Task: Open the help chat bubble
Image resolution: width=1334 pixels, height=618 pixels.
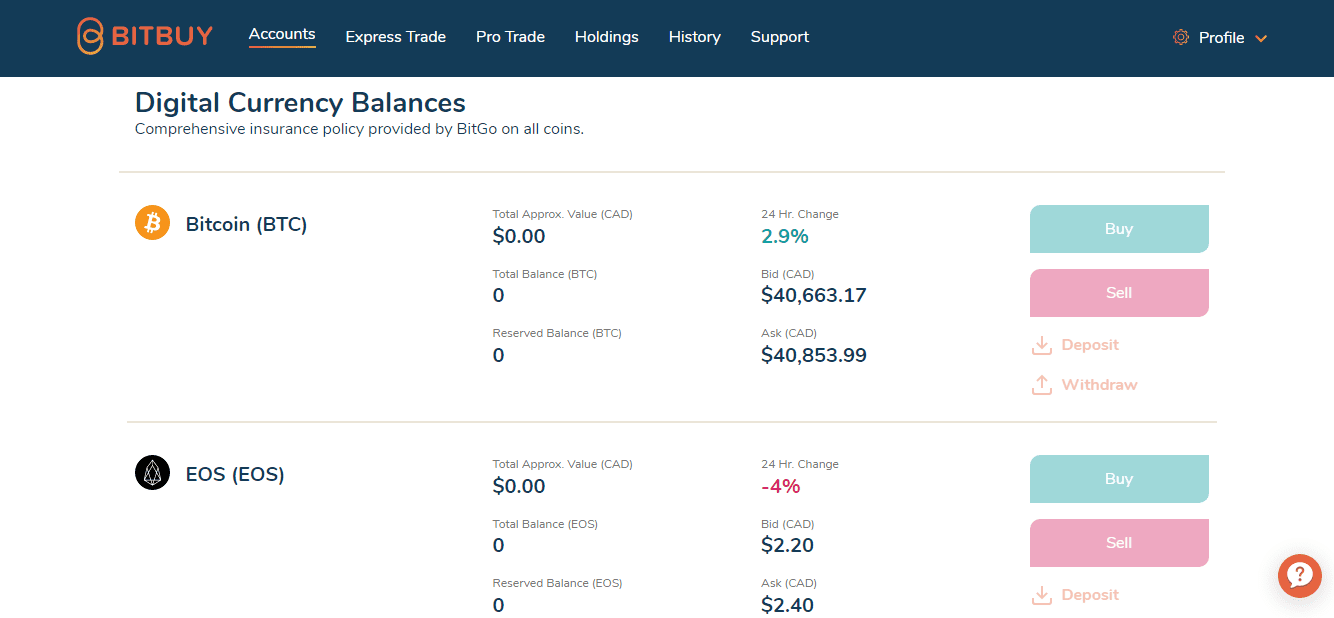Action: [1300, 575]
